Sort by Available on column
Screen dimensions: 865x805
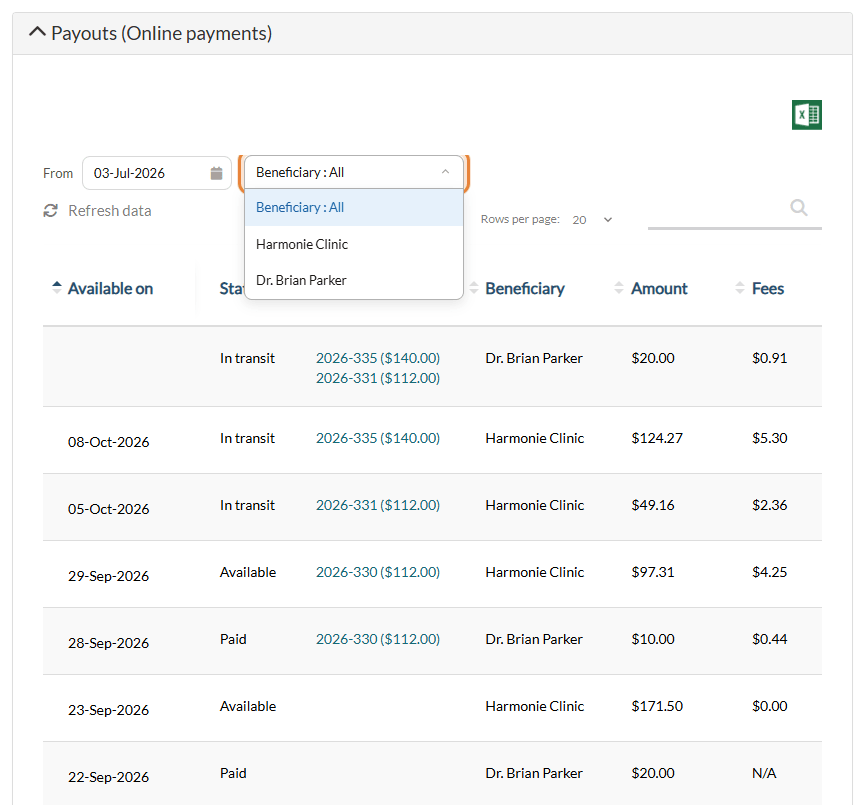pos(57,287)
